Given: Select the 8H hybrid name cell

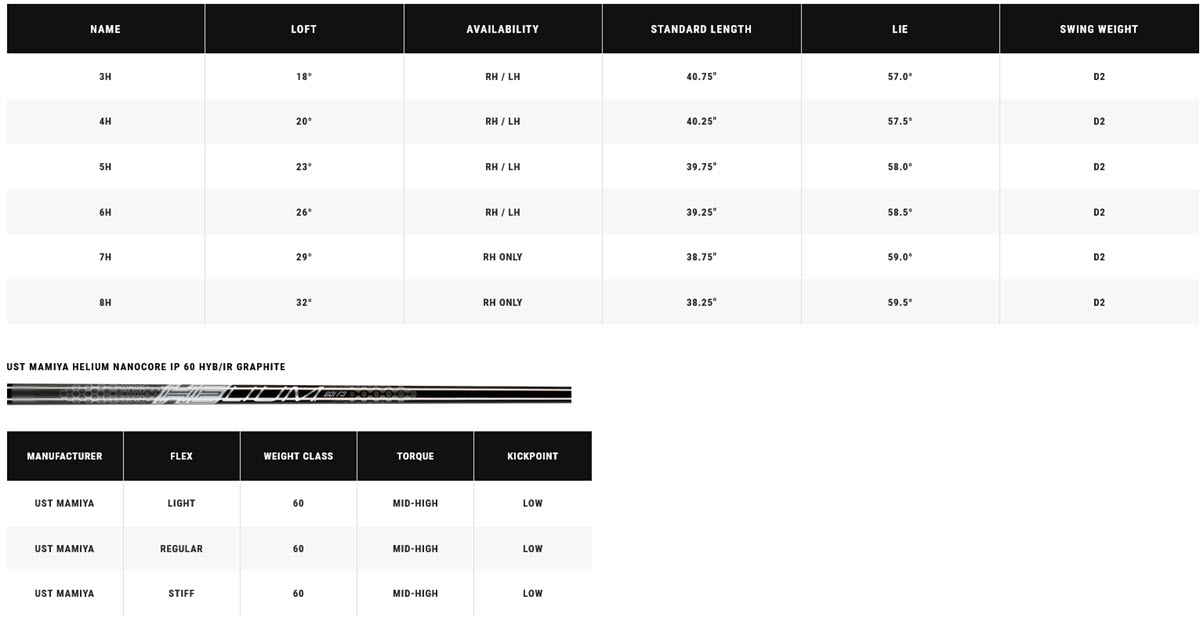Looking at the screenshot, I should click(105, 302).
